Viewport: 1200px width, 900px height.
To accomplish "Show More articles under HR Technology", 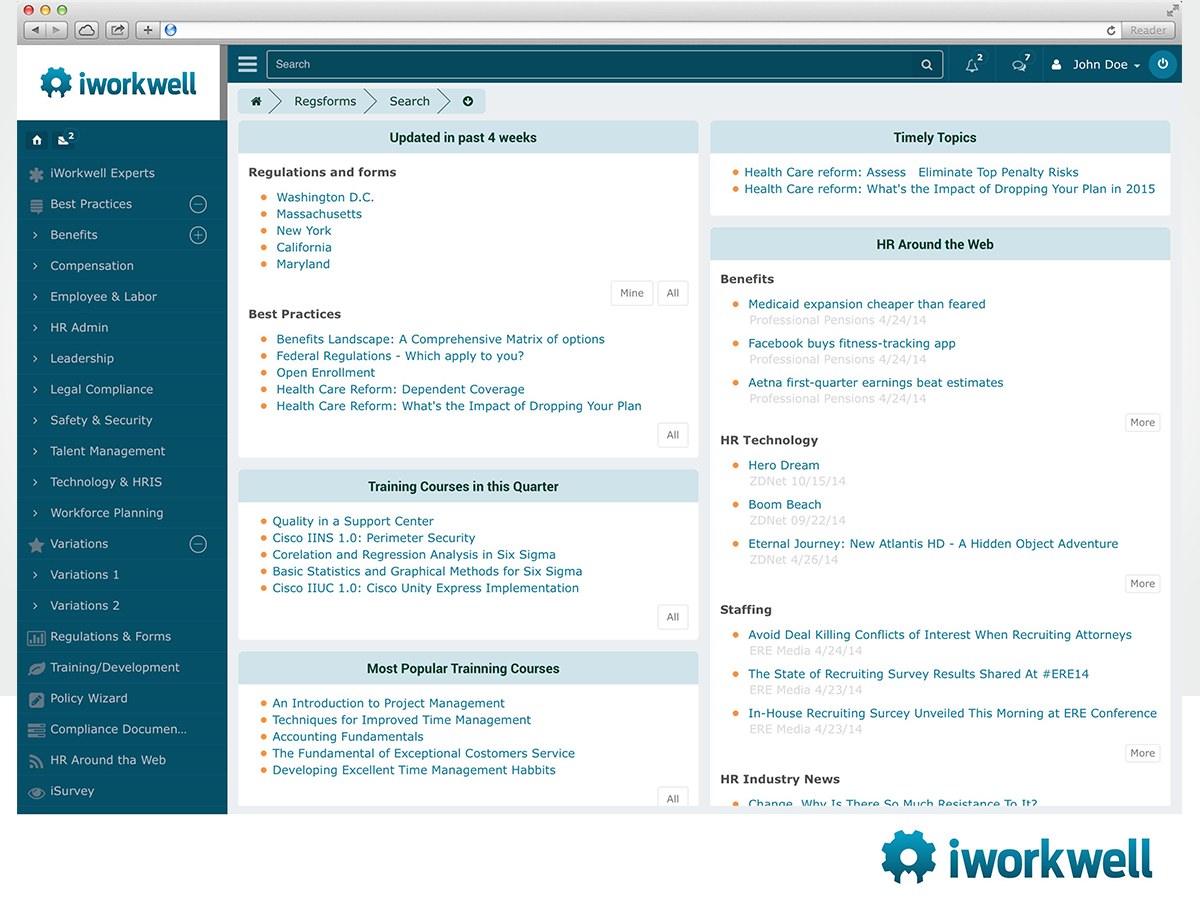I will coord(1142,583).
